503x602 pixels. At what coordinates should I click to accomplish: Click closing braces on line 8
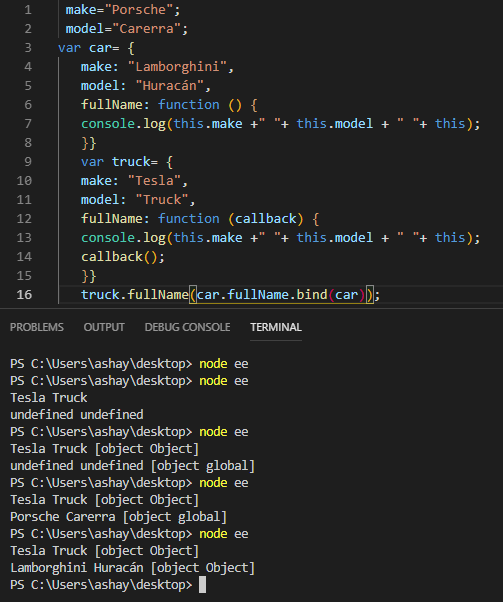pos(89,143)
